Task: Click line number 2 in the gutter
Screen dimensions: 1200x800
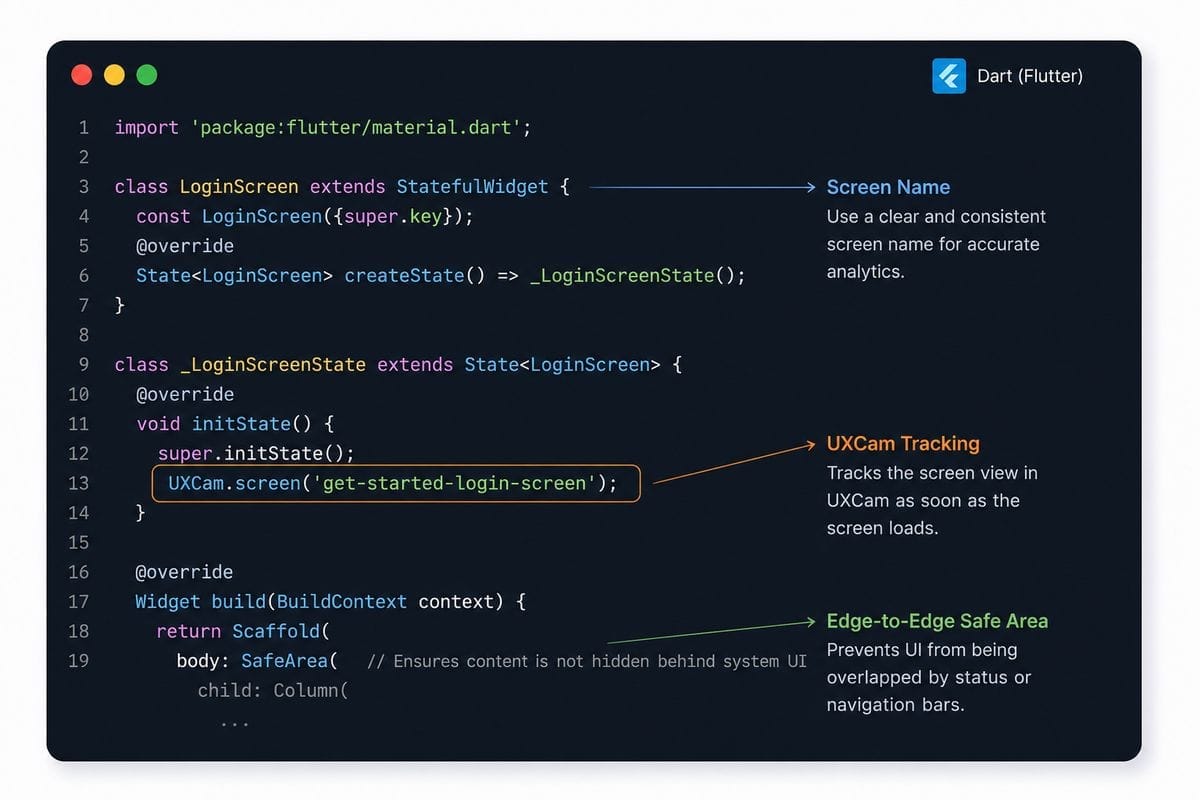Action: 84,157
